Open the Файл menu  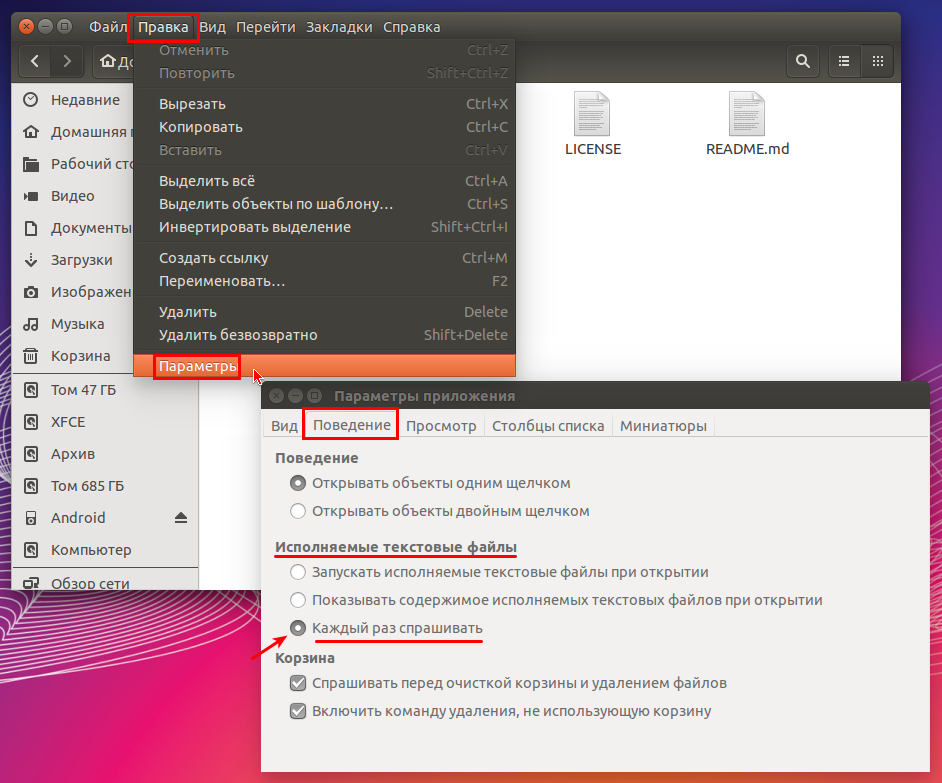tap(108, 27)
